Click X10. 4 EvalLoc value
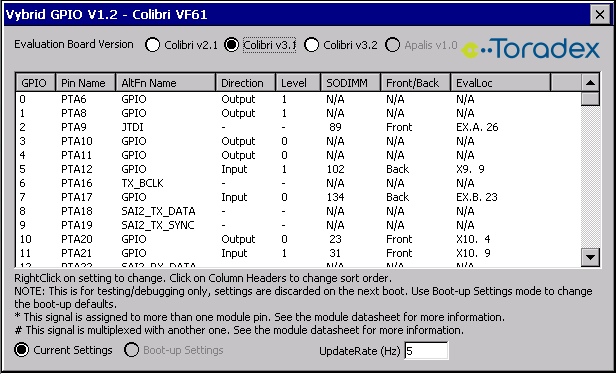The width and height of the screenshot is (616, 374). click(x=473, y=239)
